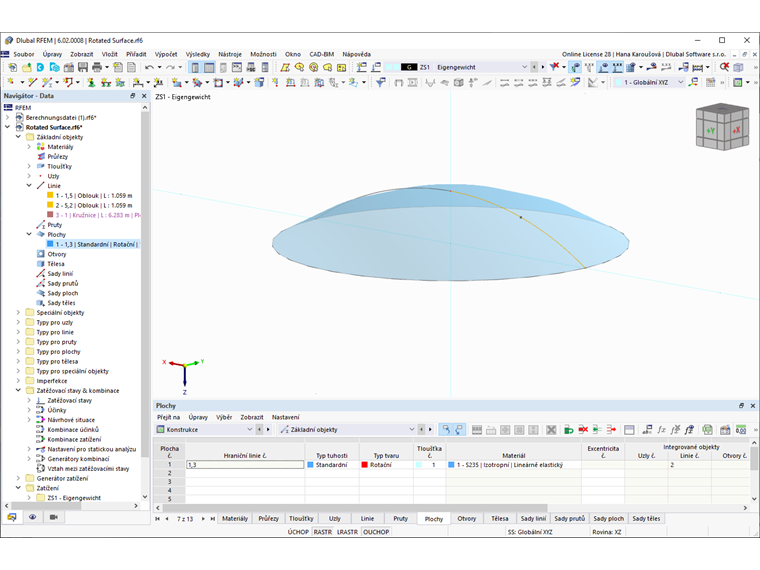This screenshot has height=570, width=760.
Task: Collapse the Plochy tree node
Action: click(x=29, y=234)
